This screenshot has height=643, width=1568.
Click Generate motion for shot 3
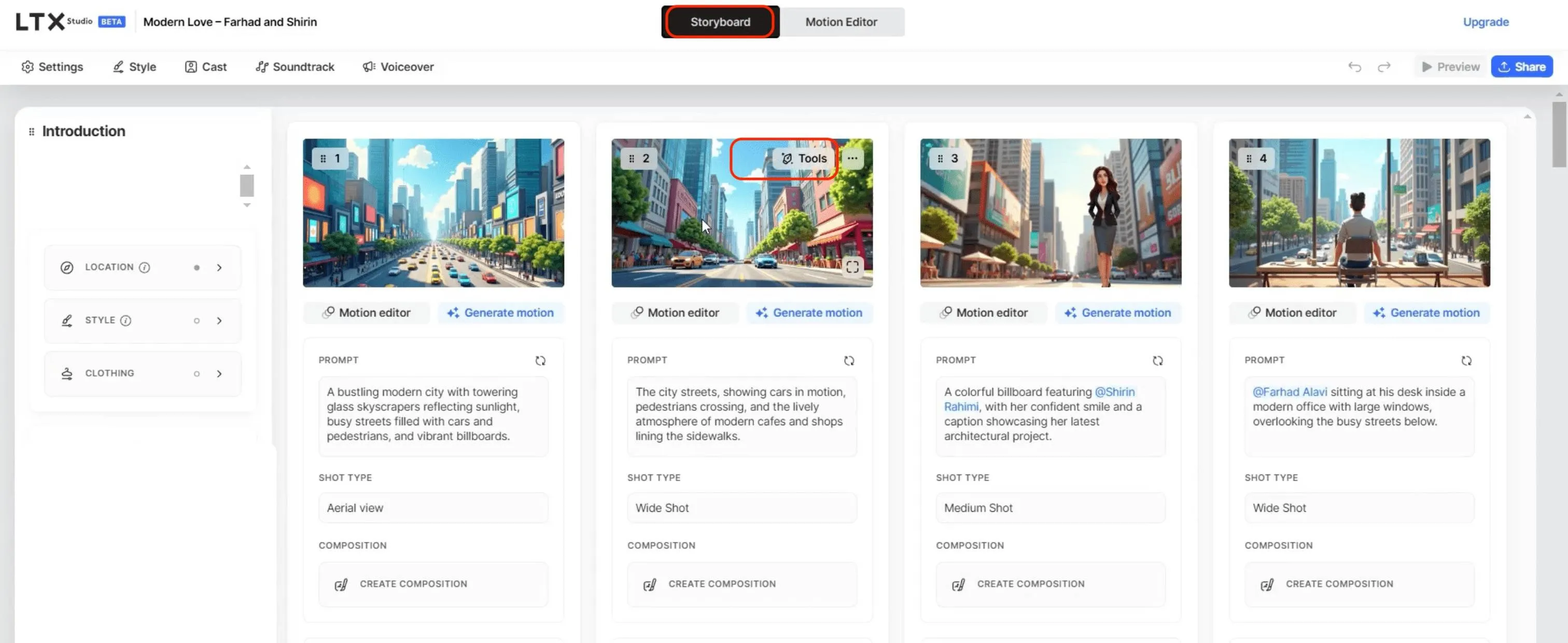pyautogui.click(x=1117, y=312)
